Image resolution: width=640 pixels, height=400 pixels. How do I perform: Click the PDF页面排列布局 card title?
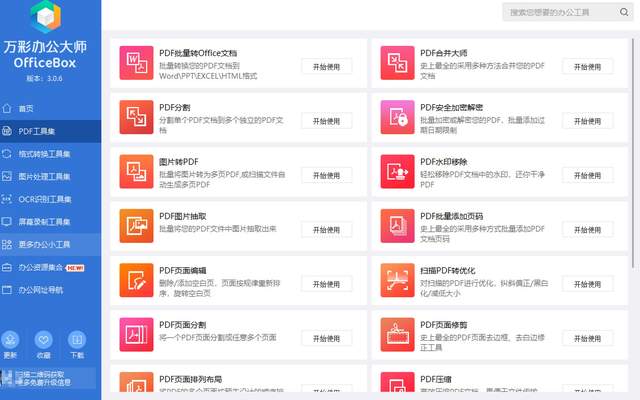pyautogui.click(x=191, y=379)
